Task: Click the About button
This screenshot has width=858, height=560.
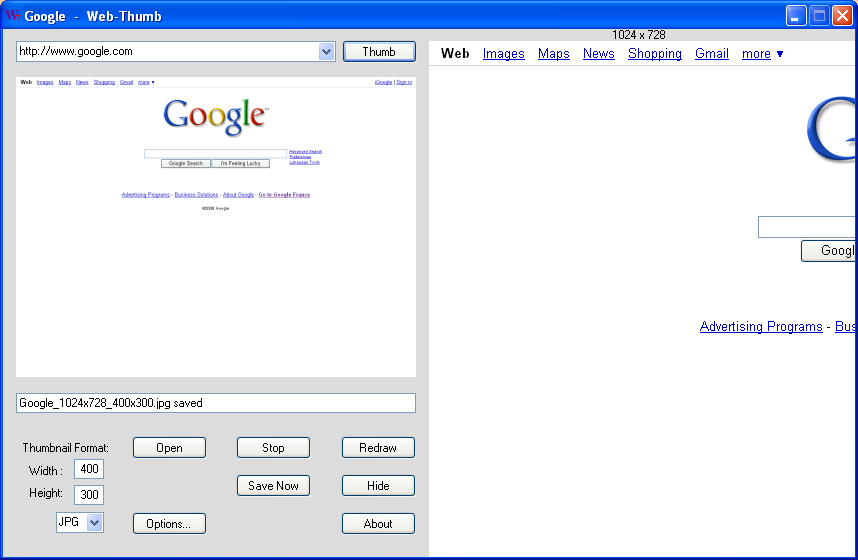Action: (378, 524)
